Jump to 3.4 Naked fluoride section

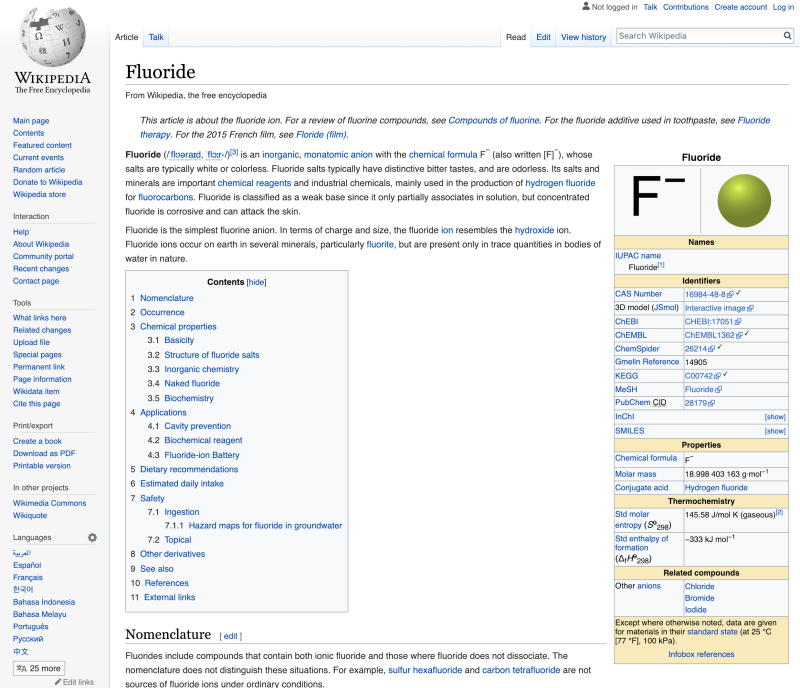(x=192, y=383)
